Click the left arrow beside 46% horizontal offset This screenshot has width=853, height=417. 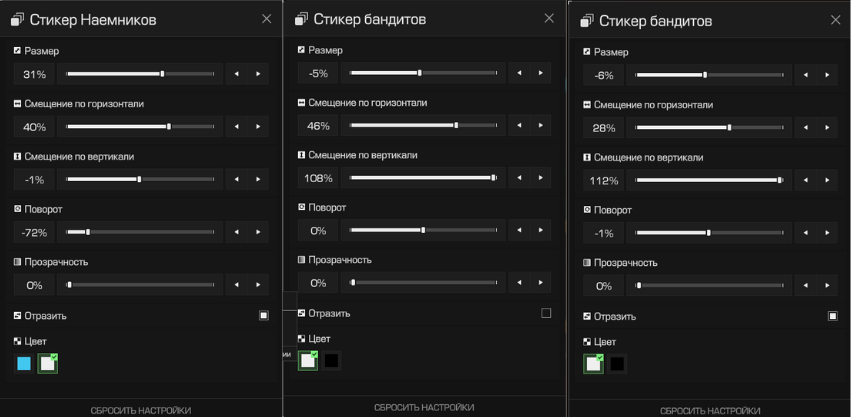520,126
